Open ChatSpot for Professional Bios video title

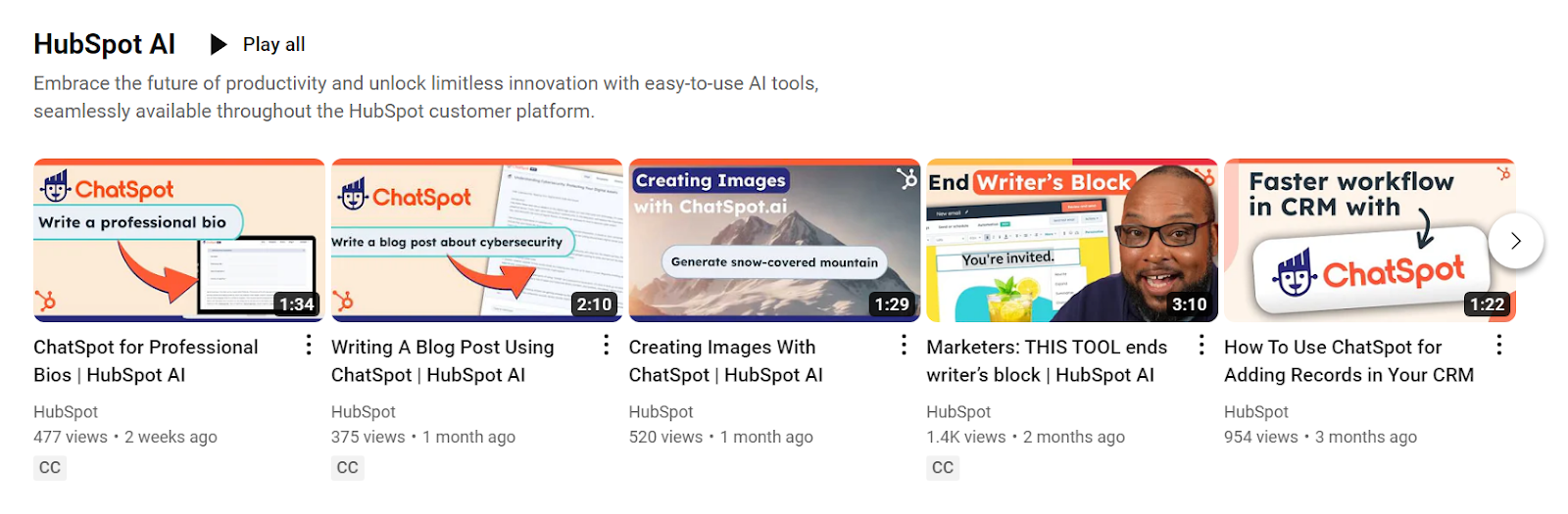point(146,360)
